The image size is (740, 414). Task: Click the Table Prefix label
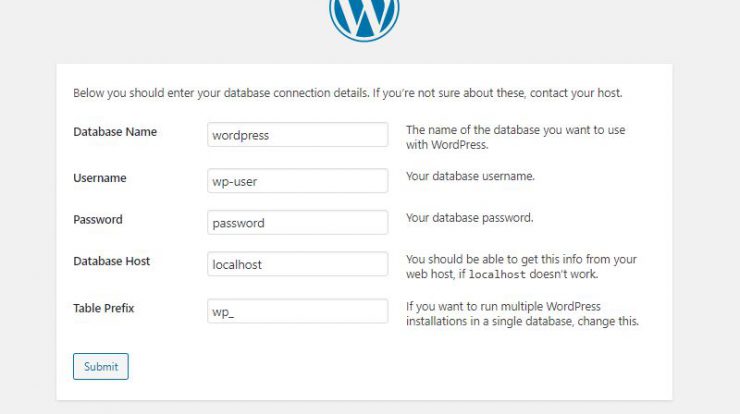[104, 308]
